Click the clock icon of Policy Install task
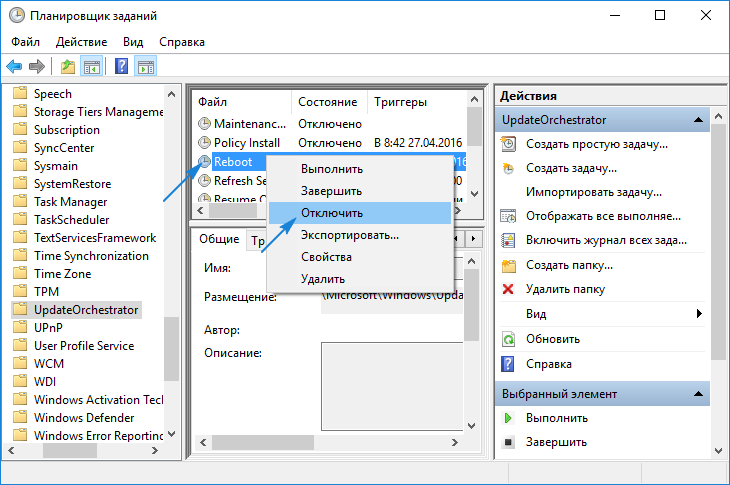The width and height of the screenshot is (730, 485). [x=204, y=142]
